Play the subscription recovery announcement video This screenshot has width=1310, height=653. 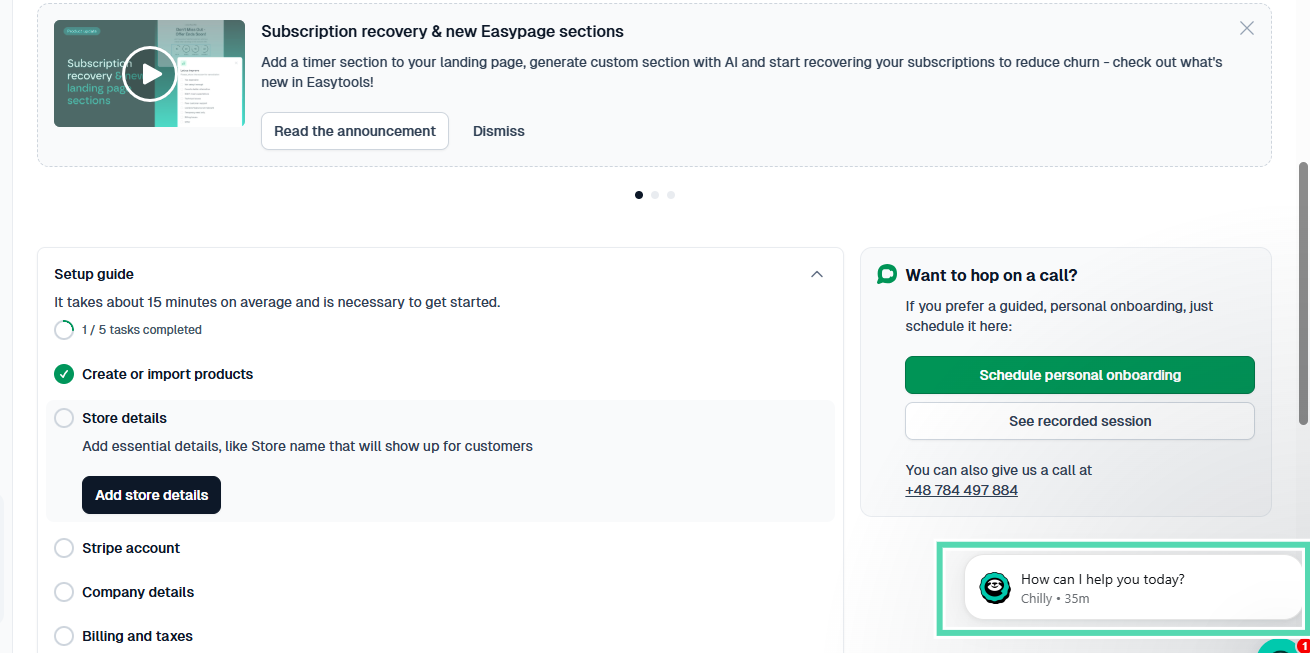(150, 74)
